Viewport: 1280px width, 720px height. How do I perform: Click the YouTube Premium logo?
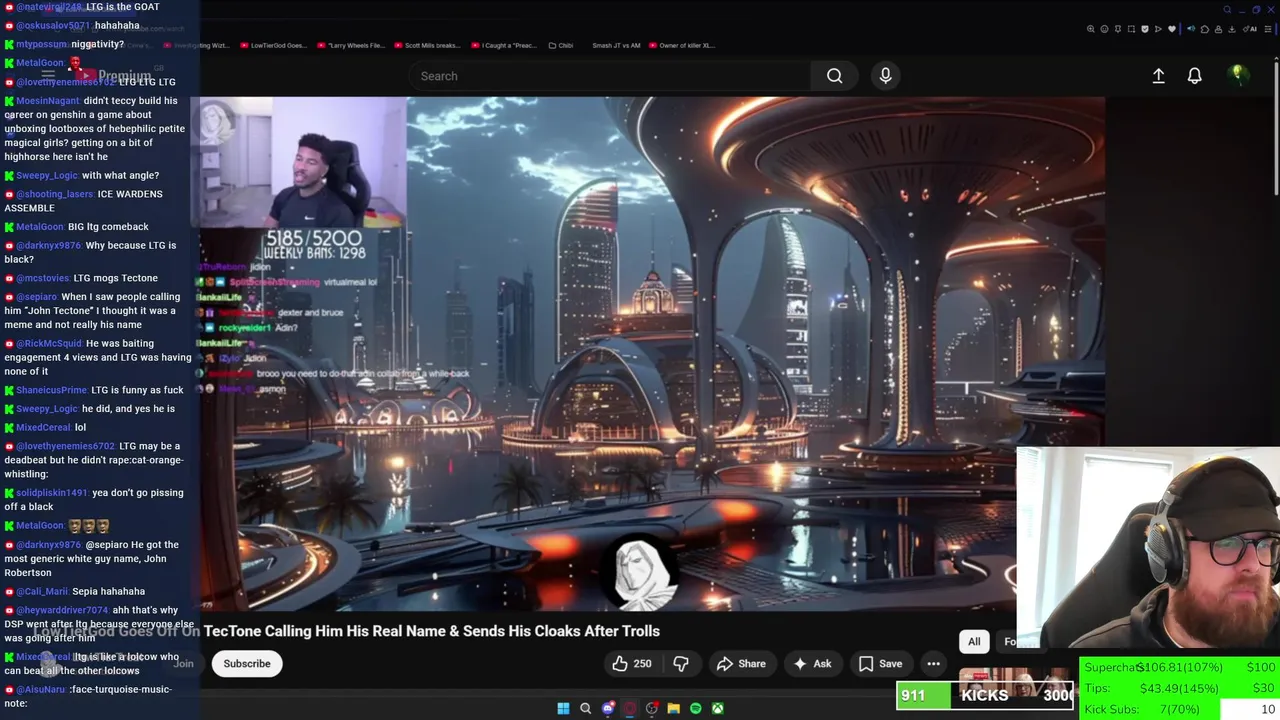pos(112,76)
